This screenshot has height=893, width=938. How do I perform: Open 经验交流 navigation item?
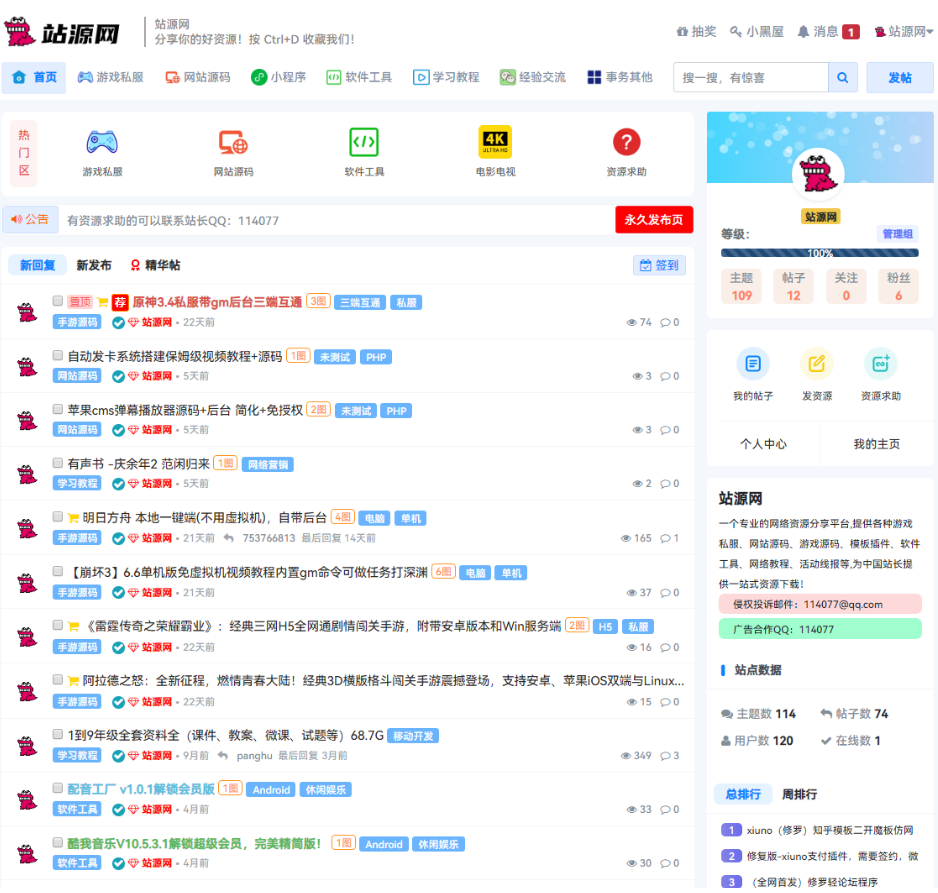click(x=533, y=77)
